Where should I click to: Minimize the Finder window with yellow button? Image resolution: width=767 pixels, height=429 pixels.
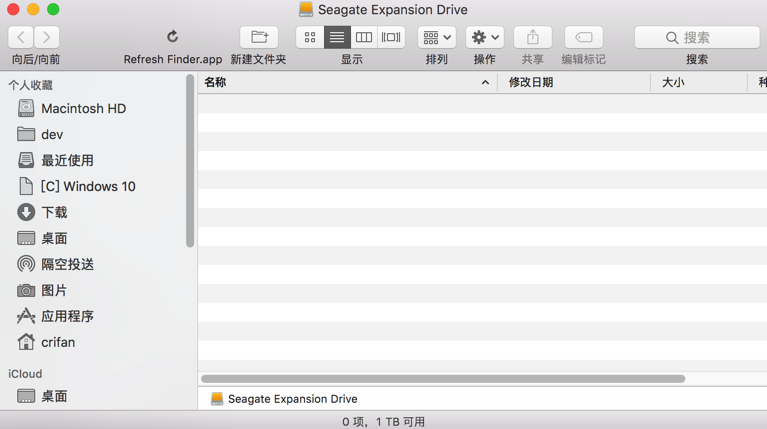pyautogui.click(x=33, y=9)
